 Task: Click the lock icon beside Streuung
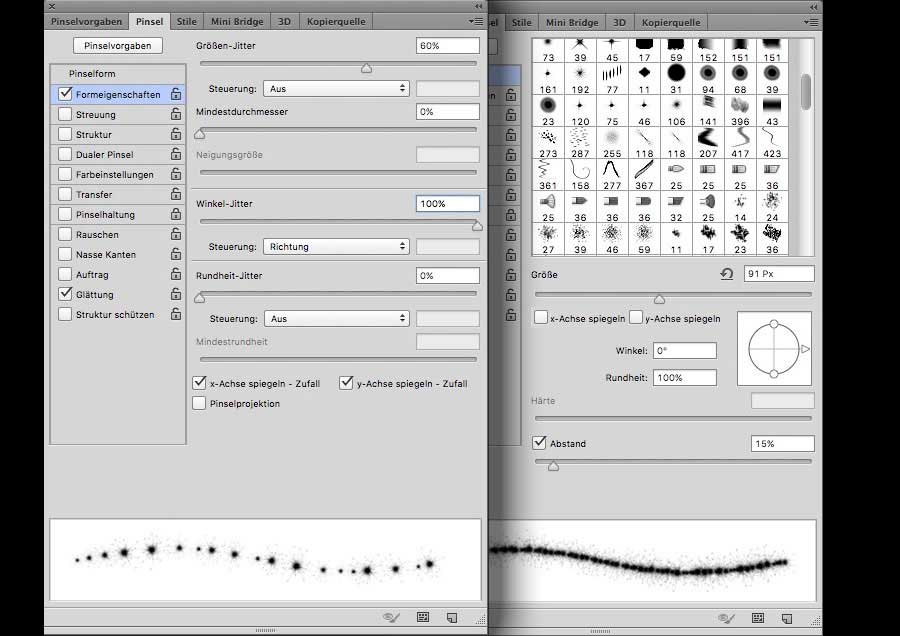(x=176, y=114)
